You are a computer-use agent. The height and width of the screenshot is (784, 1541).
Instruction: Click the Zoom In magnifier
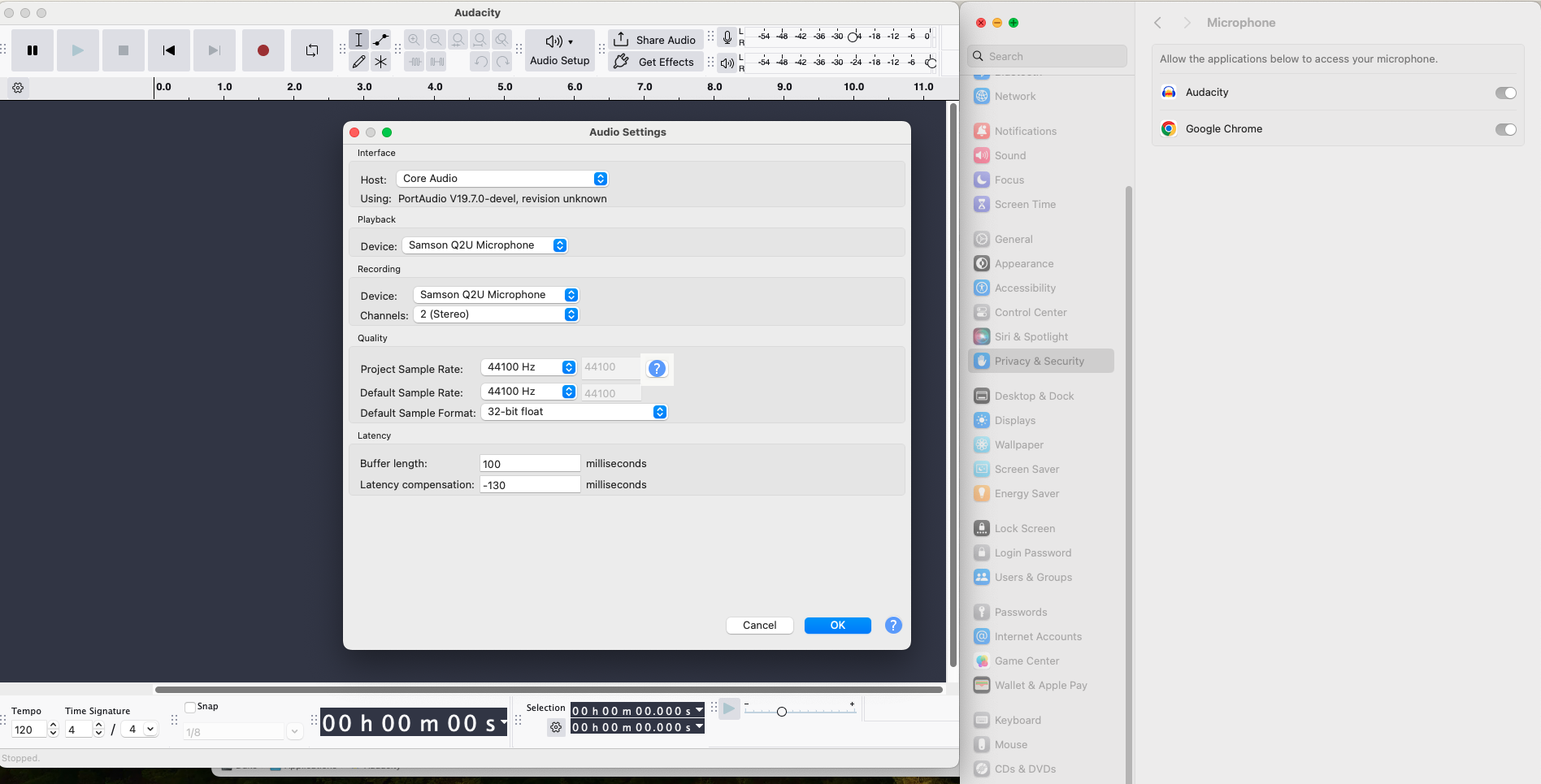(x=415, y=40)
